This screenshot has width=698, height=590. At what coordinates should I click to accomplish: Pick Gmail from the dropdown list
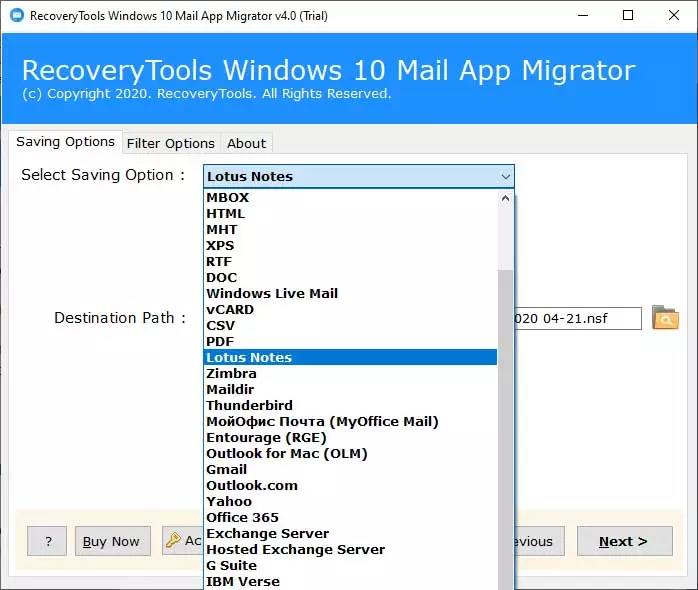tap(226, 470)
